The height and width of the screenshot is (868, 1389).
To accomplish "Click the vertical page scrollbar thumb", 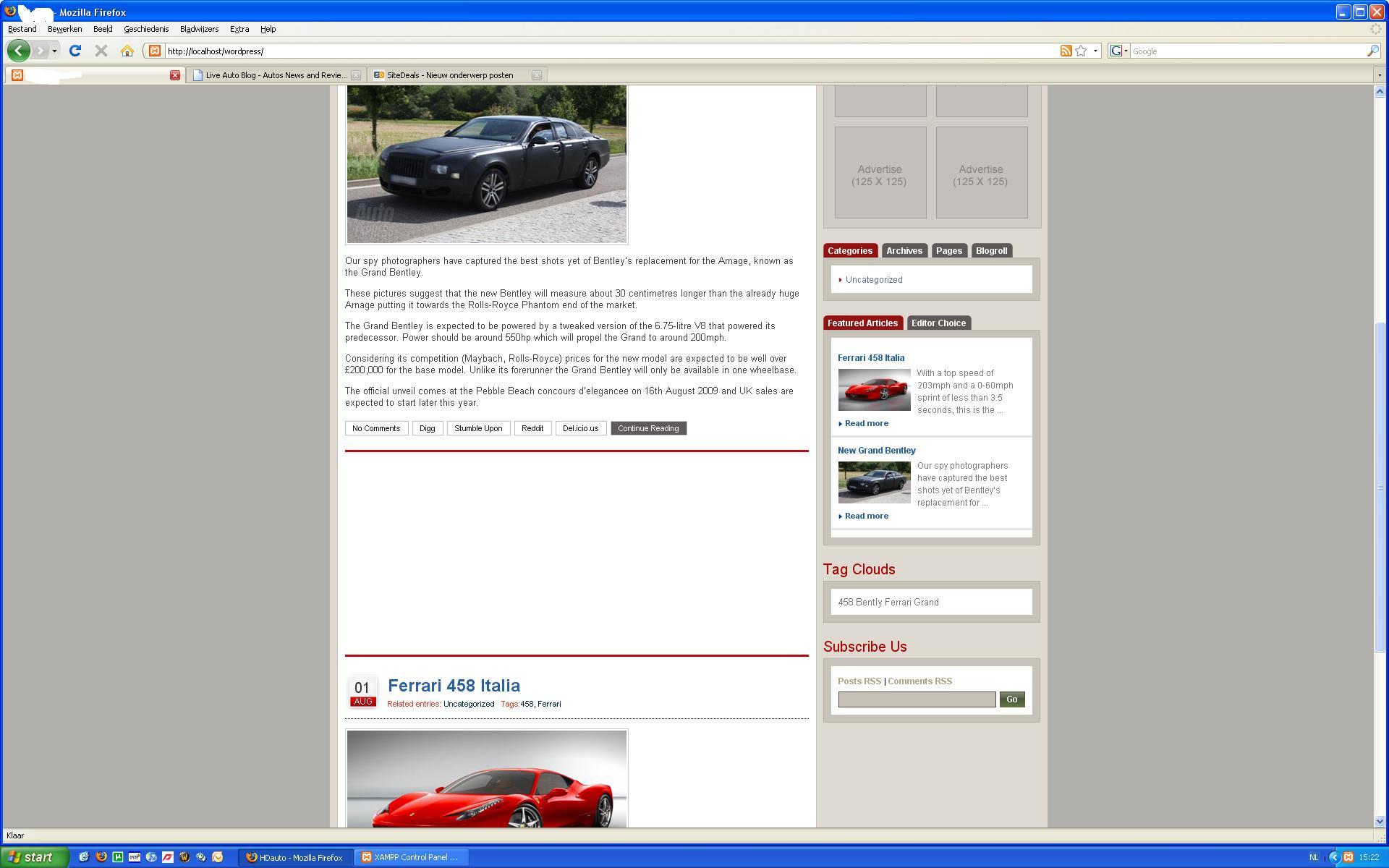I will click(x=1380, y=486).
